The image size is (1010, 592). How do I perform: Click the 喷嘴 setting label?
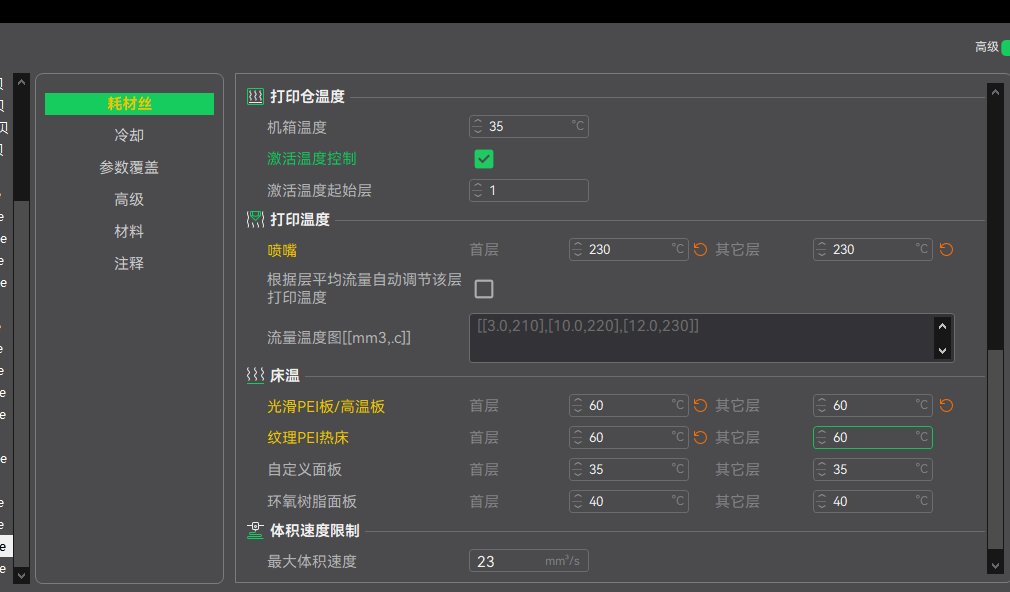[x=282, y=250]
